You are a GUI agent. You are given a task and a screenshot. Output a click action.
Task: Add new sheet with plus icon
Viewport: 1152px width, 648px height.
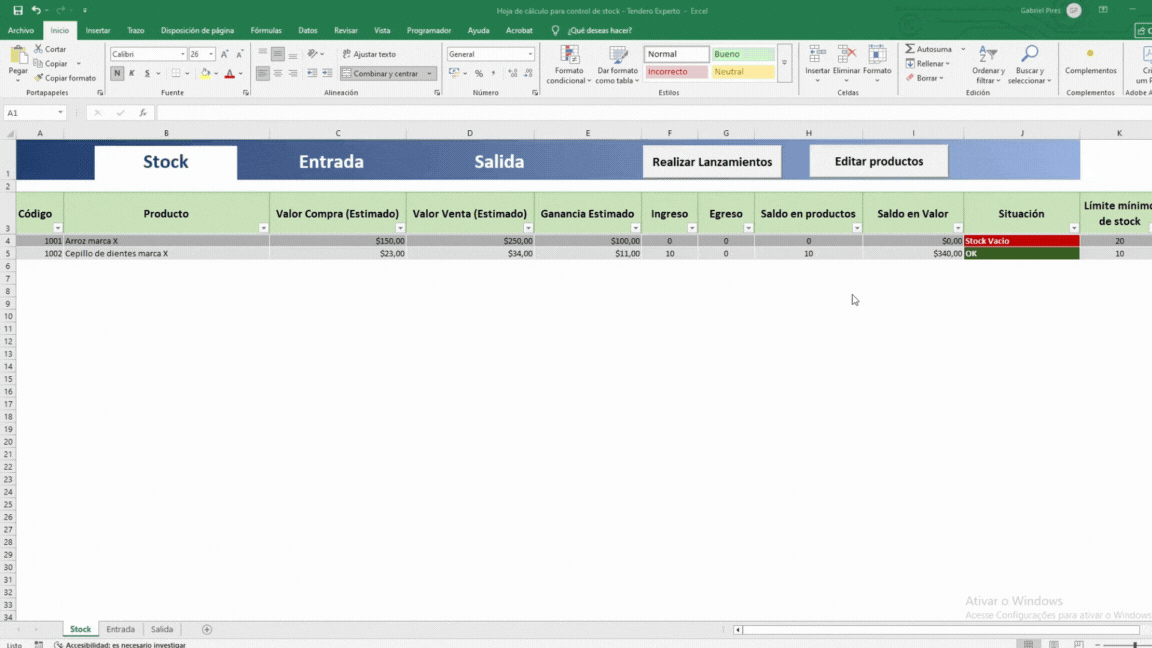tap(206, 630)
